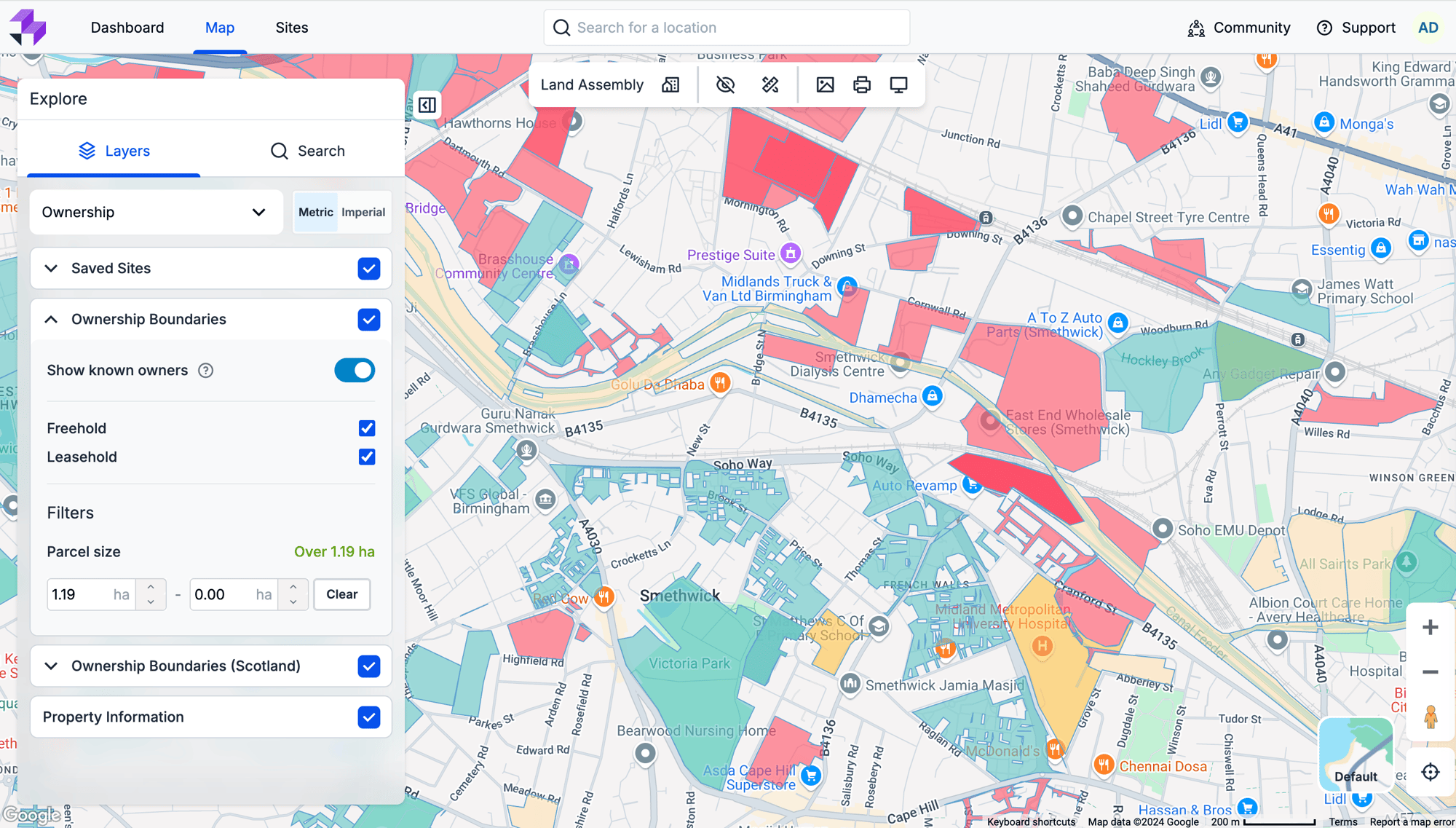
Task: Click the Land Assembly button label
Action: click(x=592, y=85)
